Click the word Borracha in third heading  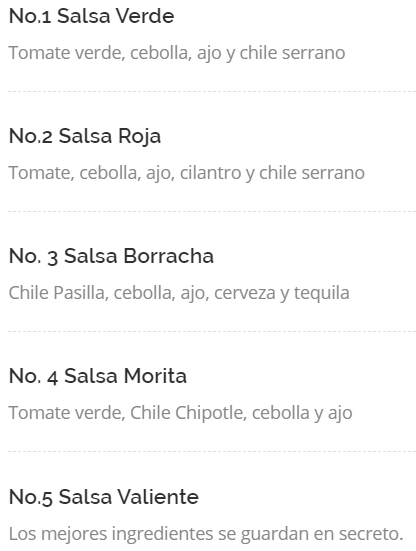[x=168, y=256]
